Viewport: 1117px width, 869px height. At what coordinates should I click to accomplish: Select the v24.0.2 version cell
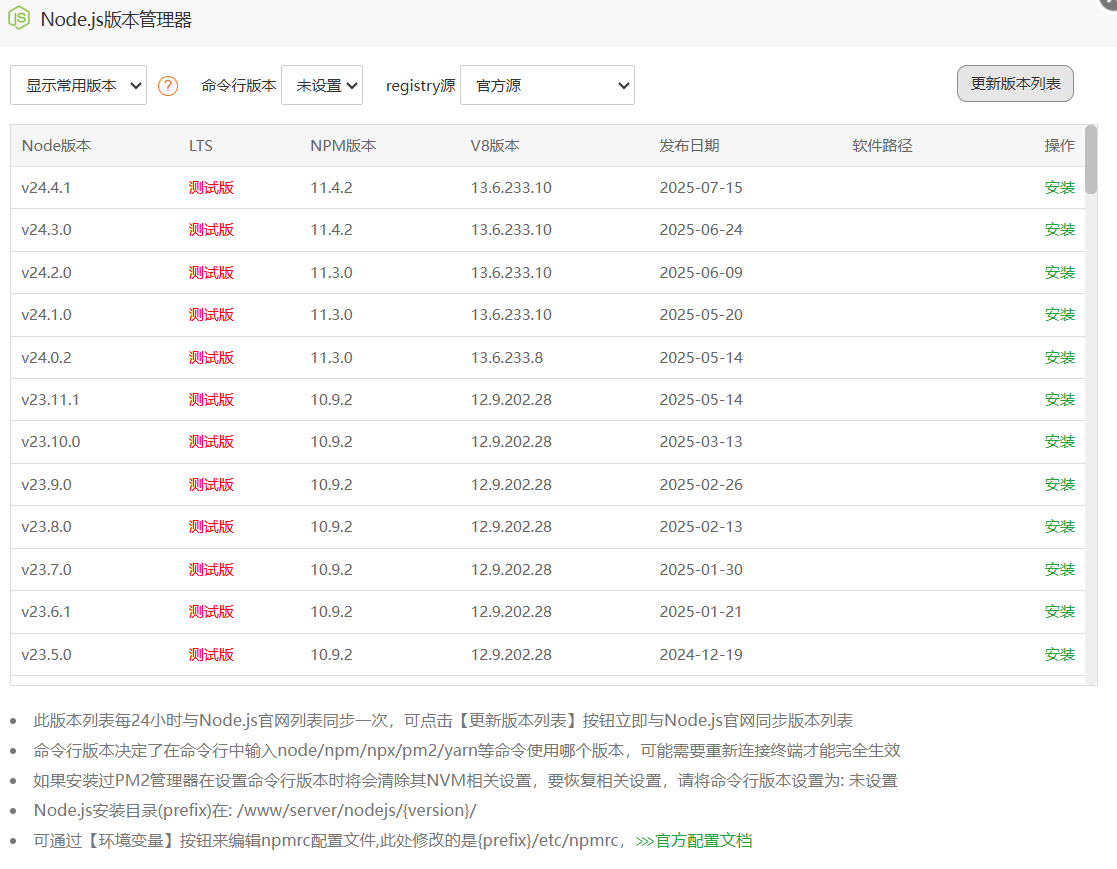(x=46, y=357)
